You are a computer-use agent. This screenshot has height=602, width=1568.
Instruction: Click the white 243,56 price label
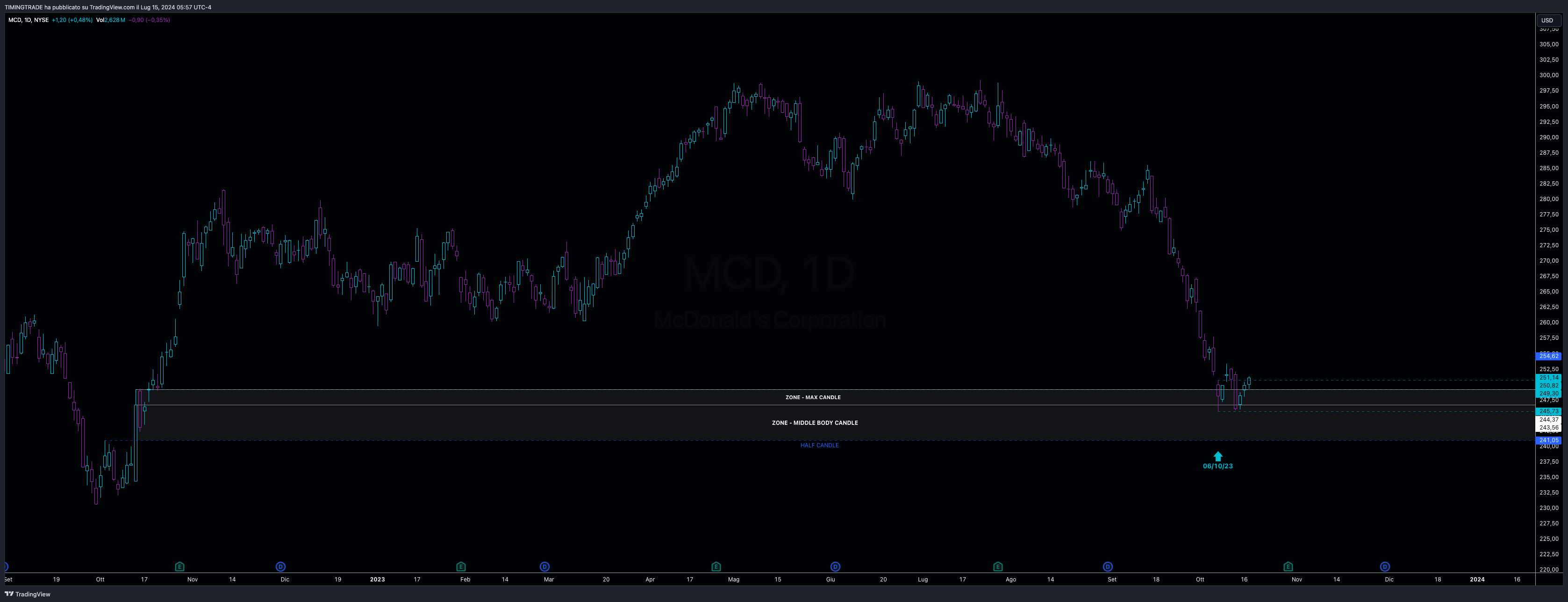(1549, 428)
